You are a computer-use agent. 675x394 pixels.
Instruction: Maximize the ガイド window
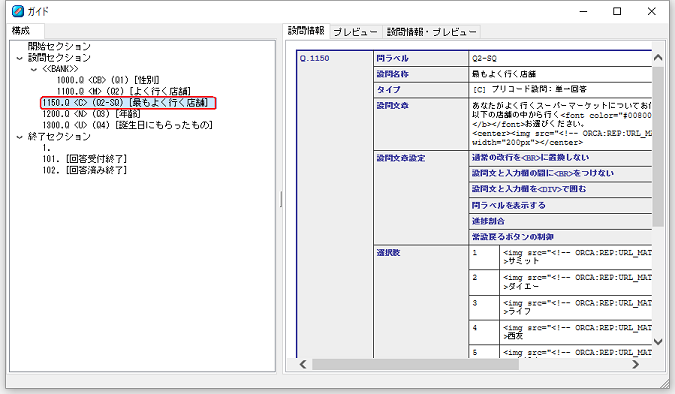tap(617, 11)
